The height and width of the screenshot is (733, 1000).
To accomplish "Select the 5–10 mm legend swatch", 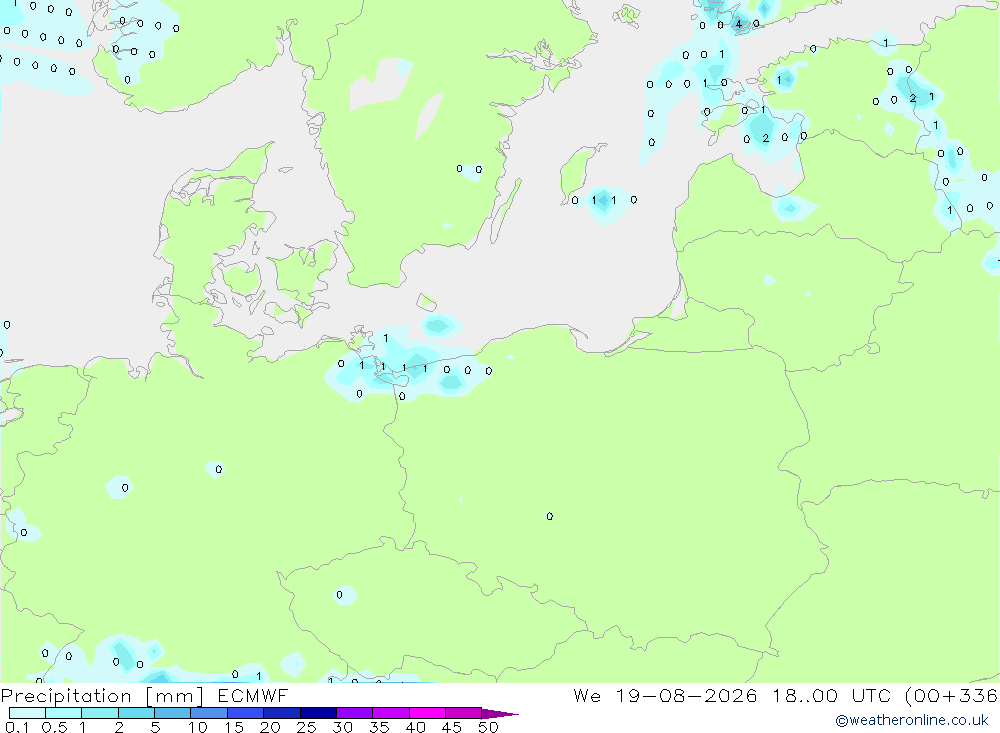I will [173, 713].
